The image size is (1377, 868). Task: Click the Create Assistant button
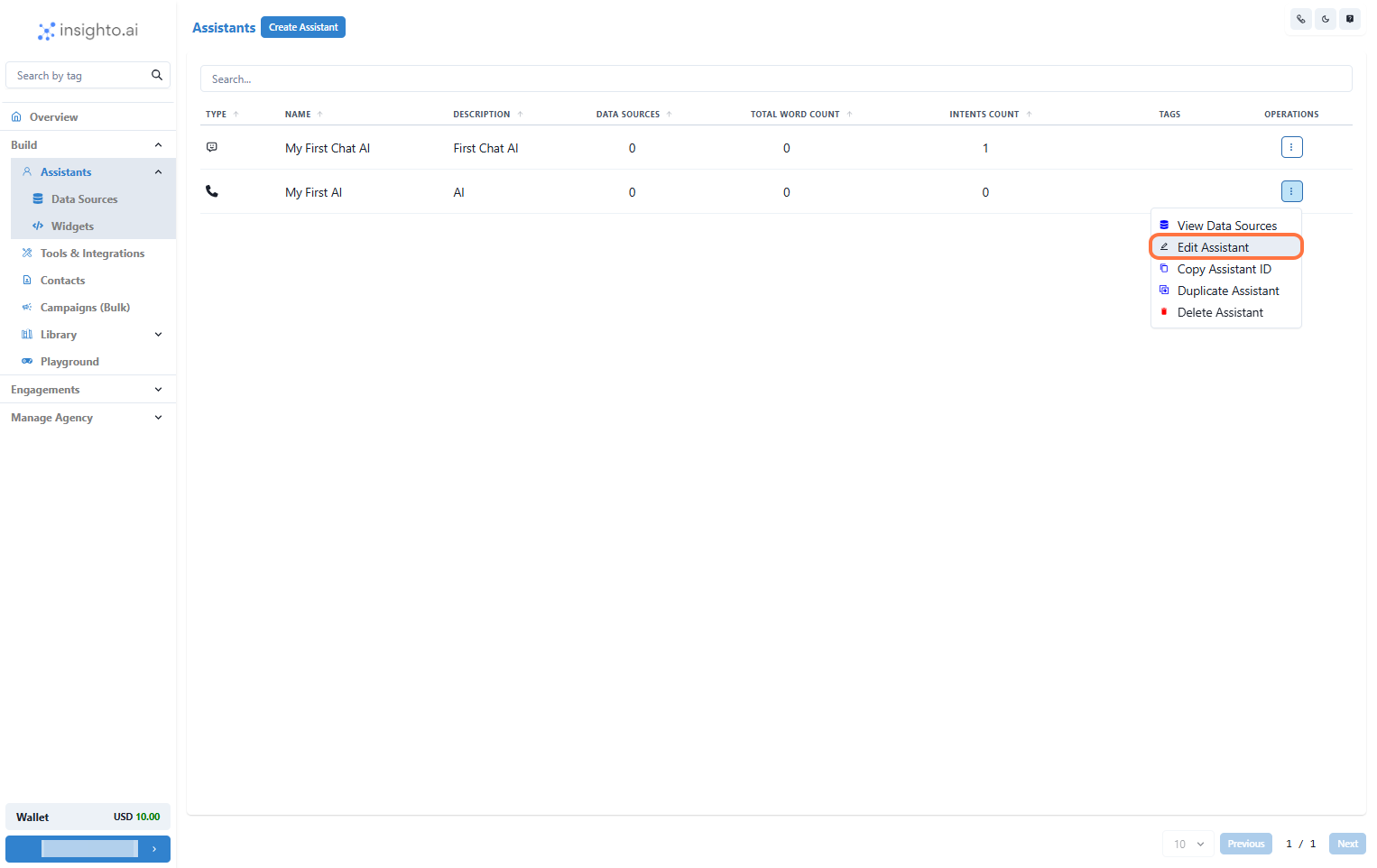(303, 27)
